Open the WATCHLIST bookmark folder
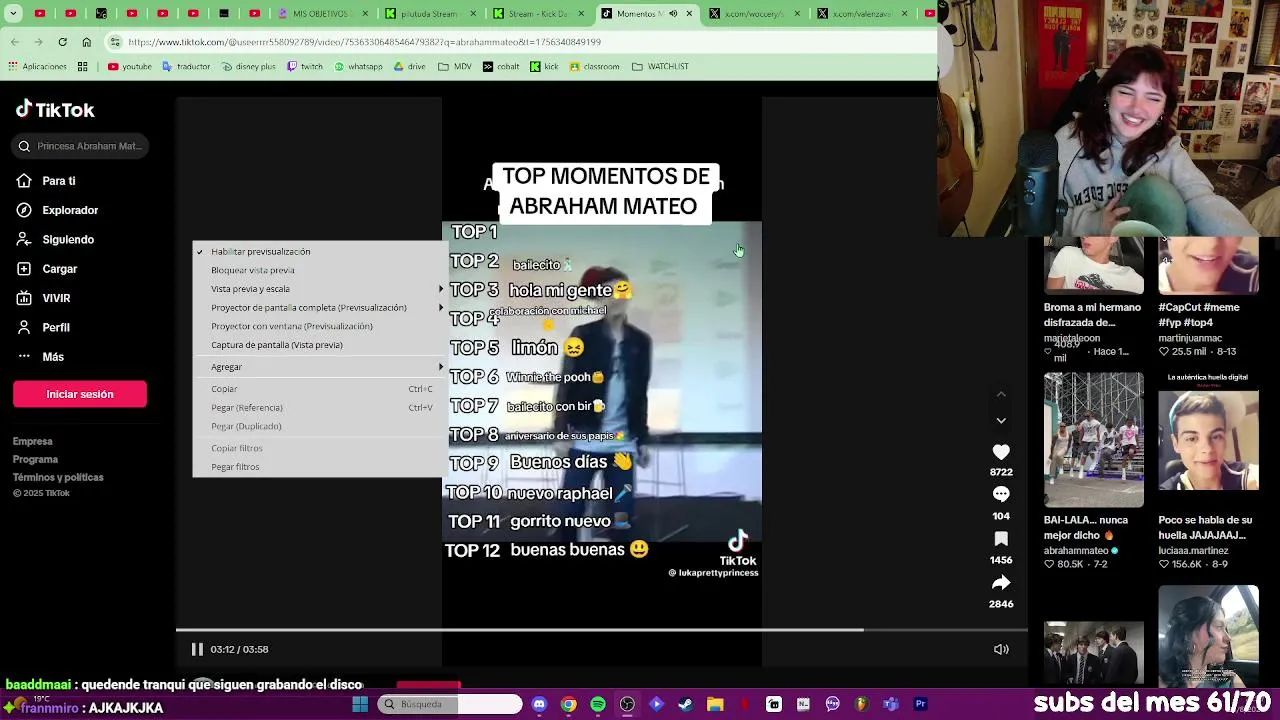Screen dimensions: 1280x720 (660, 67)
